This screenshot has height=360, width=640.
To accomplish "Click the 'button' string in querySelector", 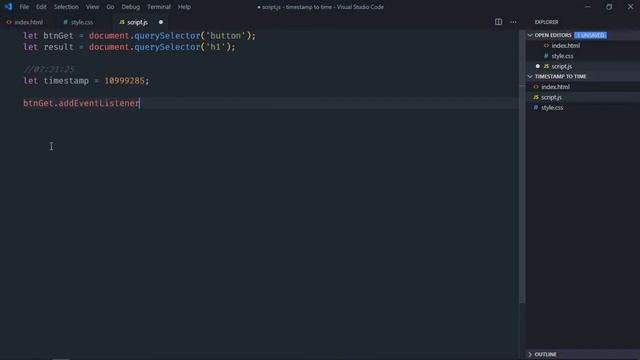I will point(225,36).
